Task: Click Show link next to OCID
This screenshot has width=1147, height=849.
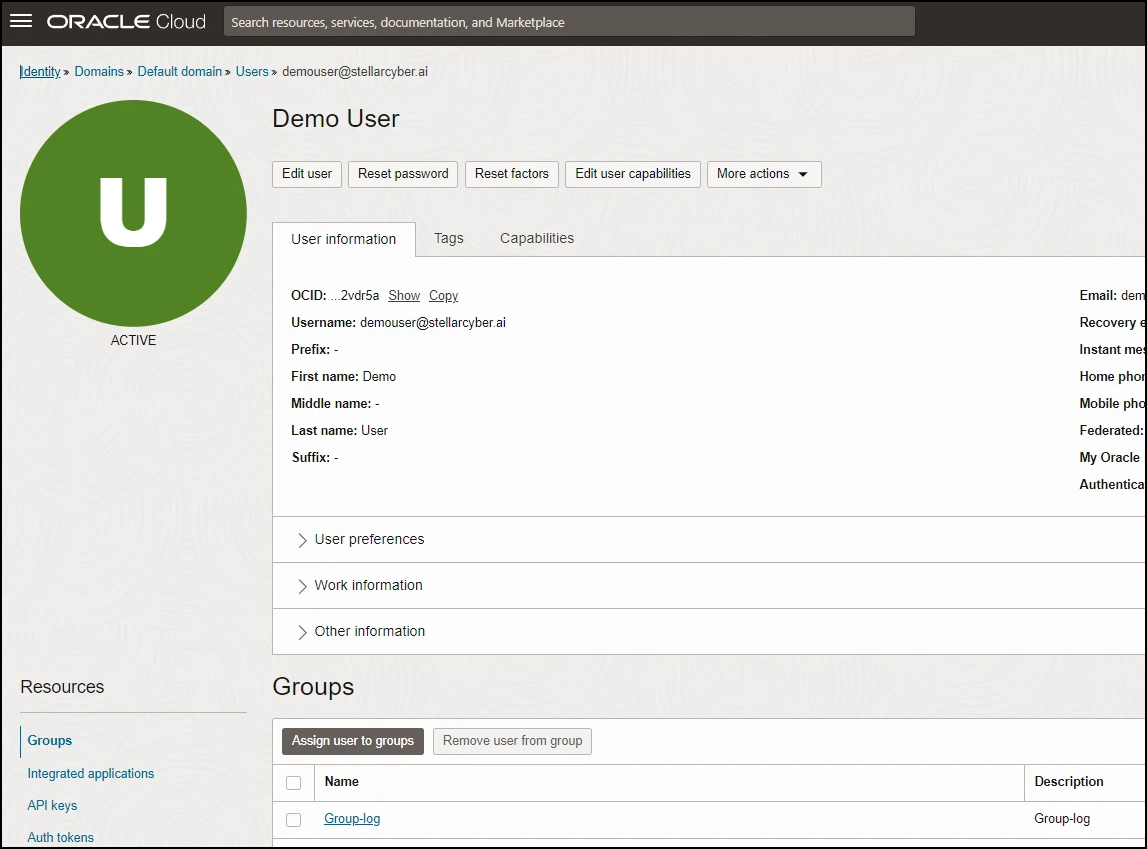Action: click(x=404, y=296)
